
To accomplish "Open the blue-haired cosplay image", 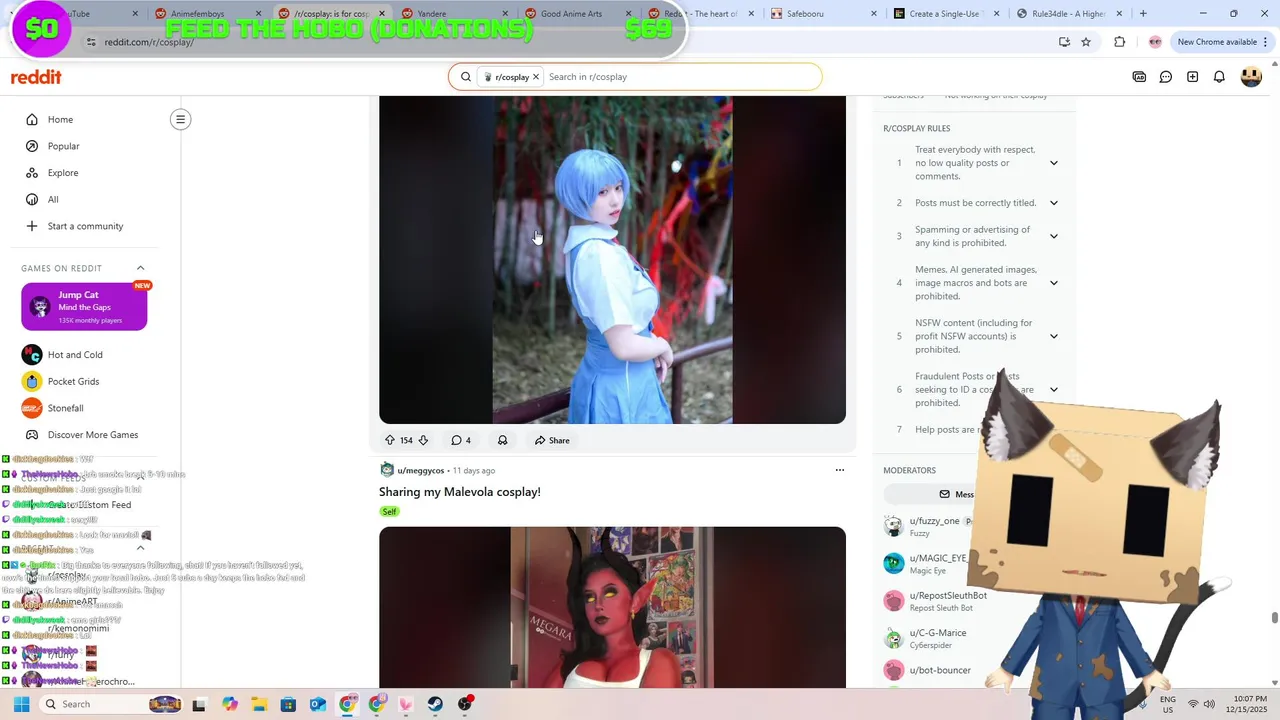I will [x=612, y=259].
